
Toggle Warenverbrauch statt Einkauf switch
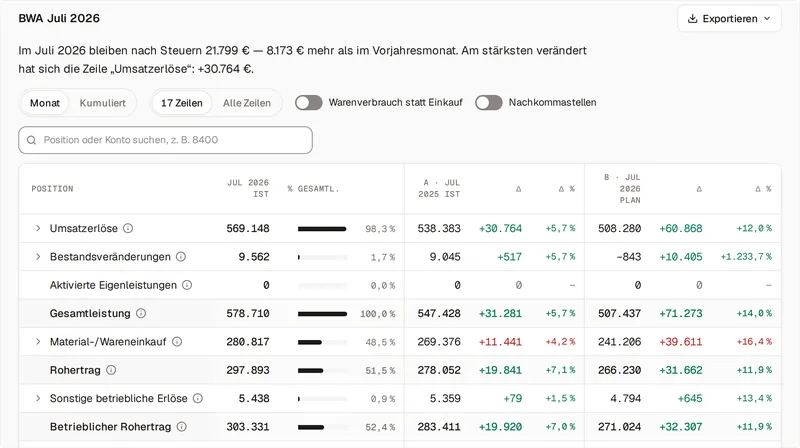pyautogui.click(x=309, y=103)
